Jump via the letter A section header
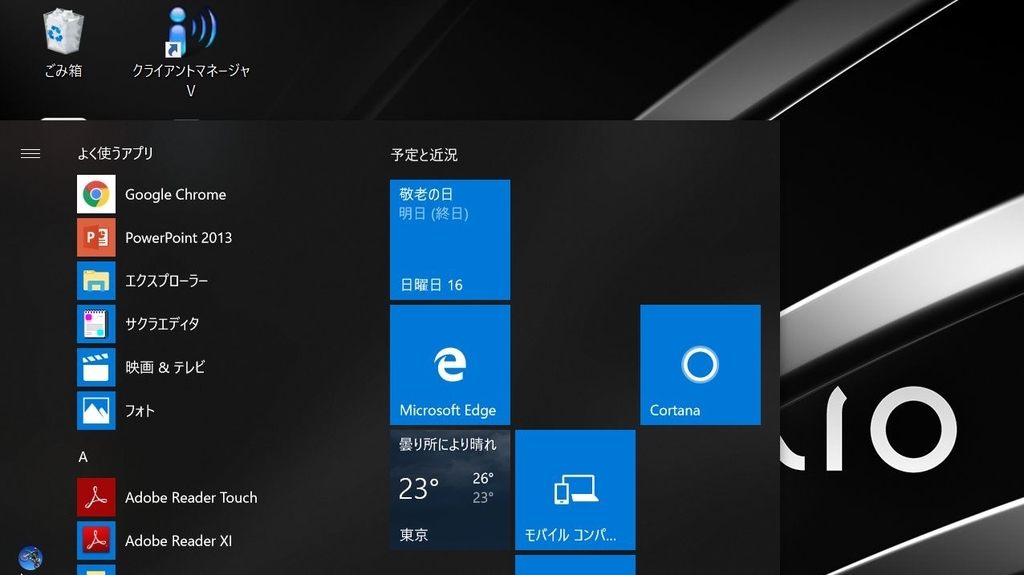The width and height of the screenshot is (1024, 575). click(83, 457)
